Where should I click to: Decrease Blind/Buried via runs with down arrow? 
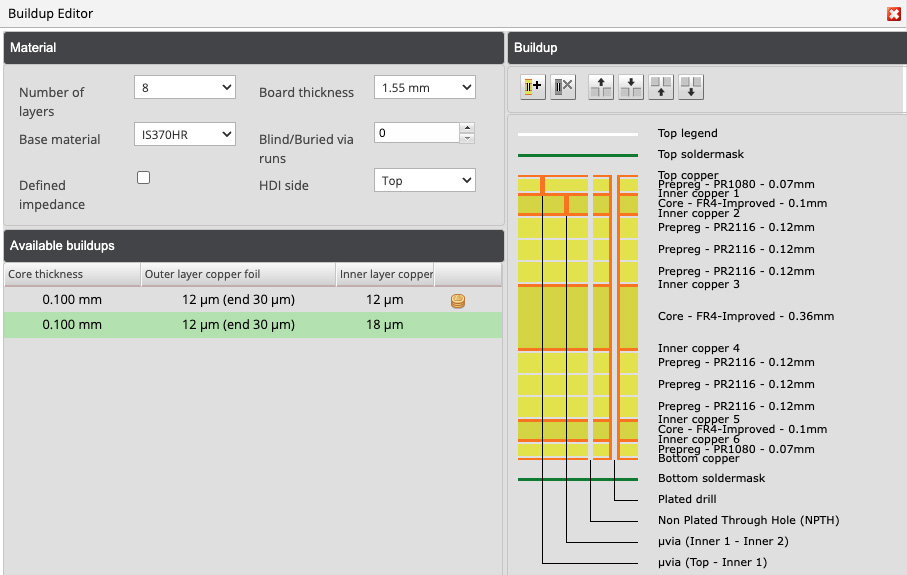[467, 138]
